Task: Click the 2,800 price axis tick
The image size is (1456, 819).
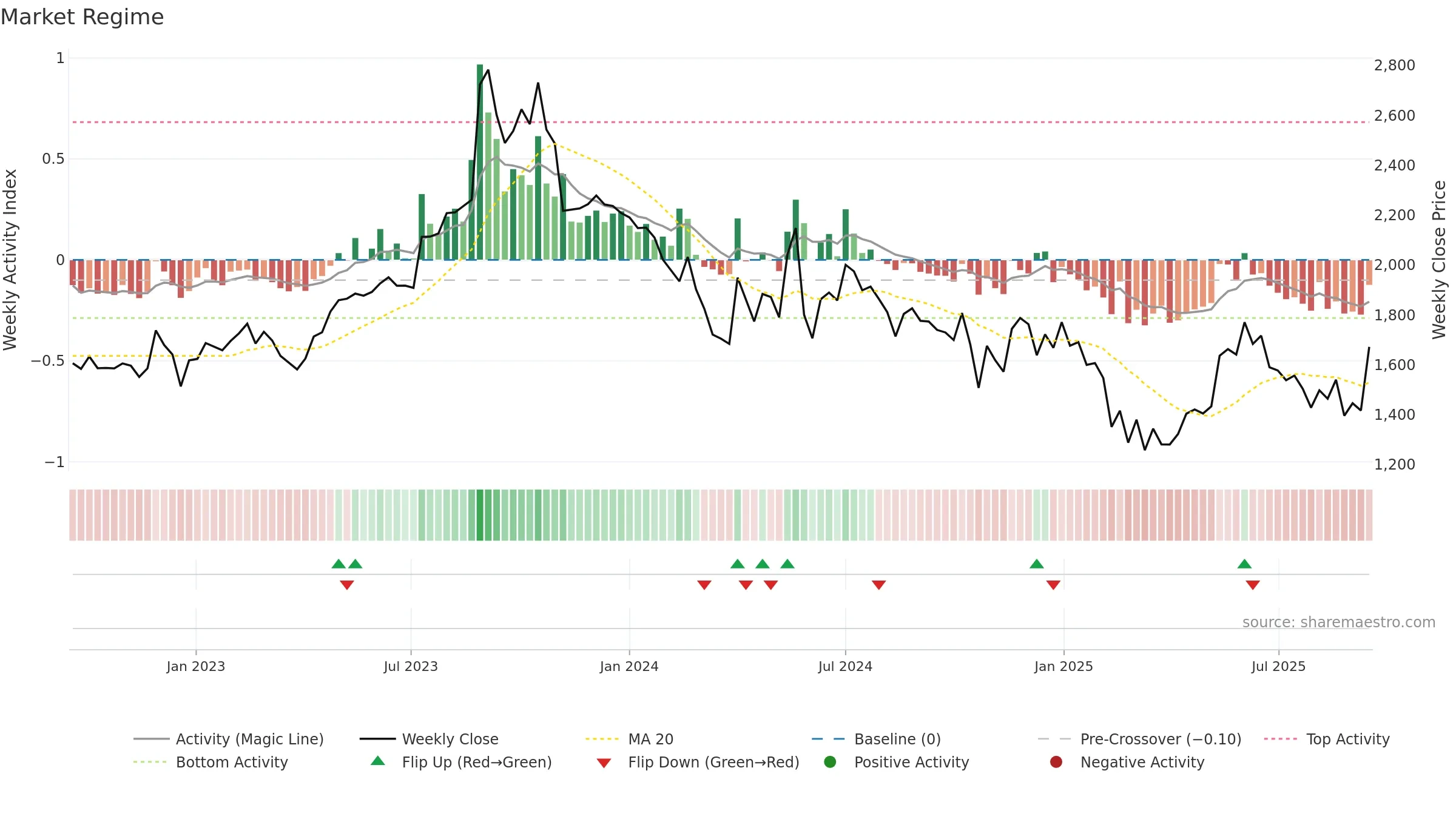Action: [x=1395, y=66]
